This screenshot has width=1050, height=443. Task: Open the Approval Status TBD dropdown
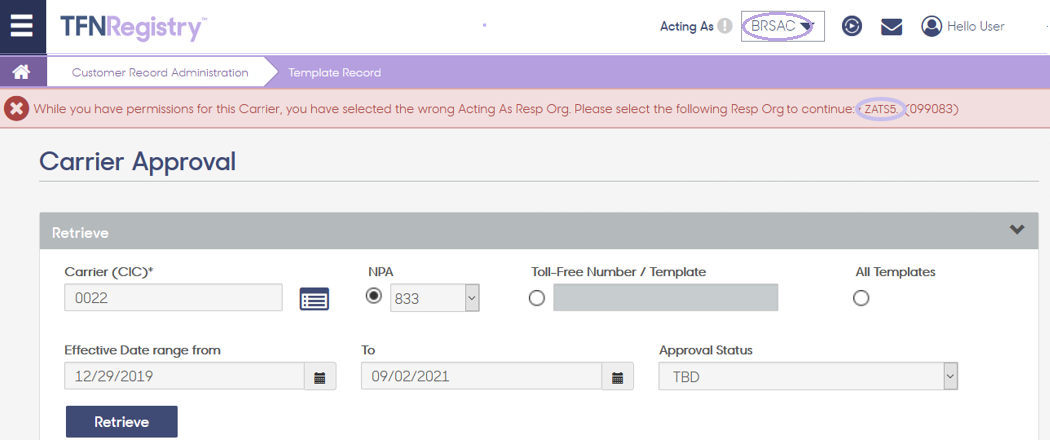tap(808, 377)
